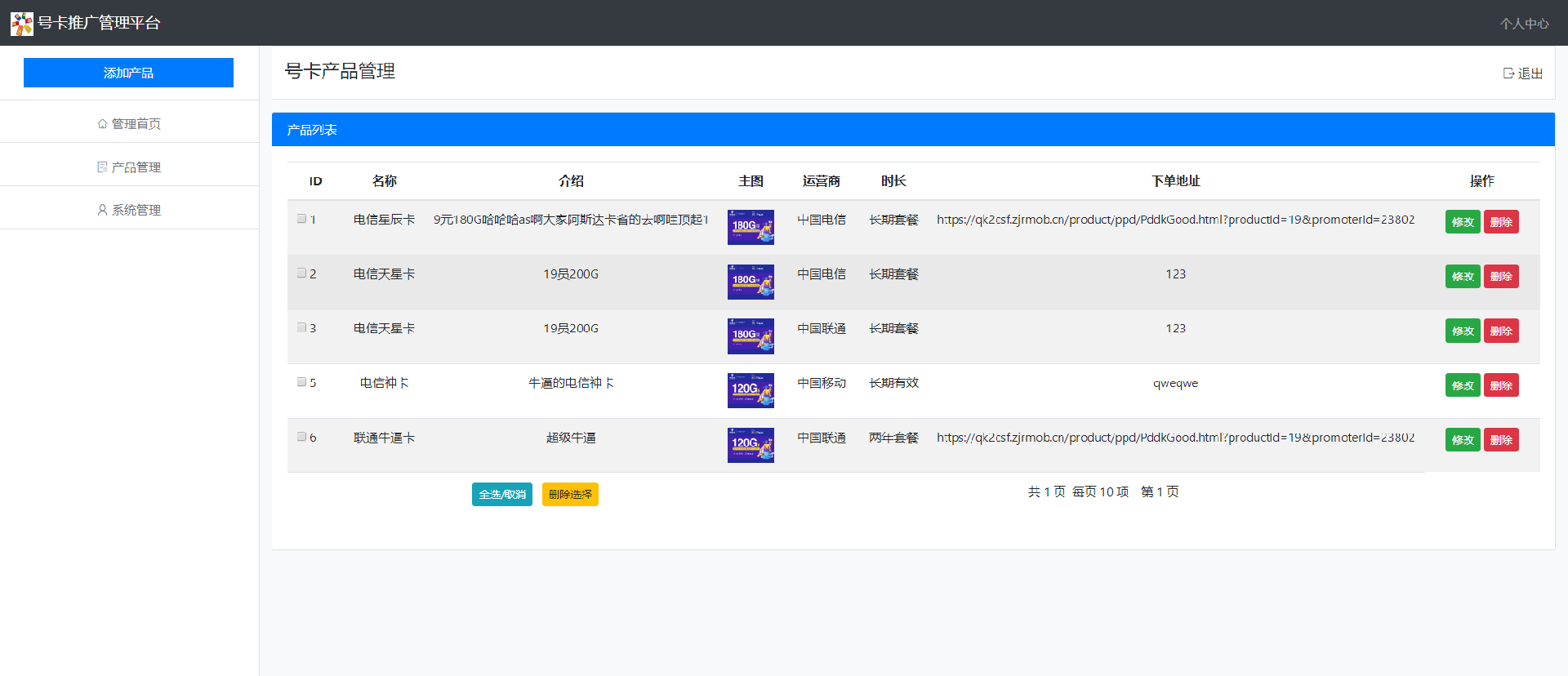Click 删除 for product ID 2
The image size is (1568, 676).
pos(1501,277)
